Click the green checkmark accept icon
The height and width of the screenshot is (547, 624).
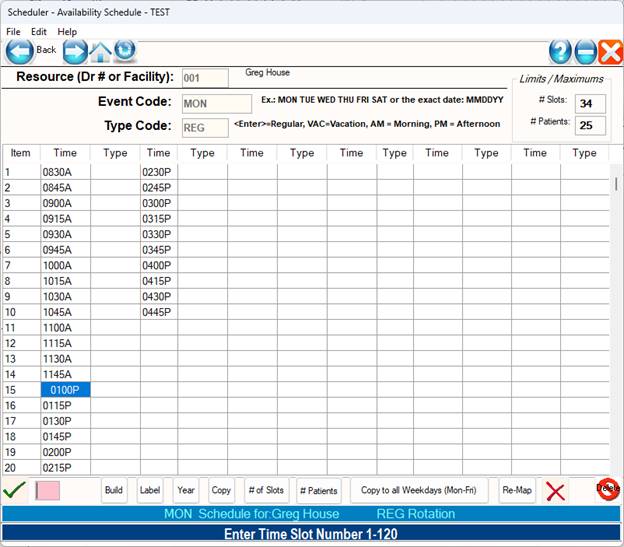(x=14, y=490)
